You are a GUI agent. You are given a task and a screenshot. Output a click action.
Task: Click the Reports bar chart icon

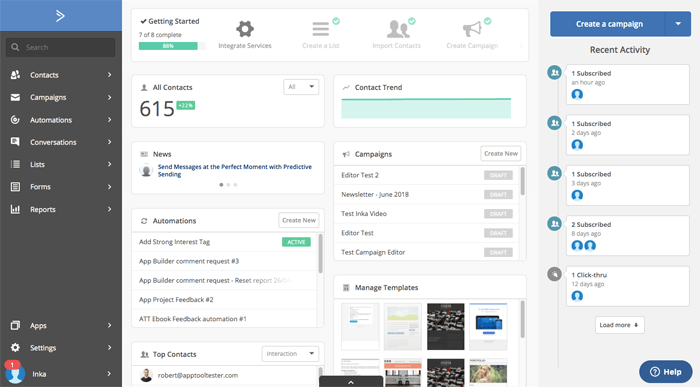click(15, 209)
